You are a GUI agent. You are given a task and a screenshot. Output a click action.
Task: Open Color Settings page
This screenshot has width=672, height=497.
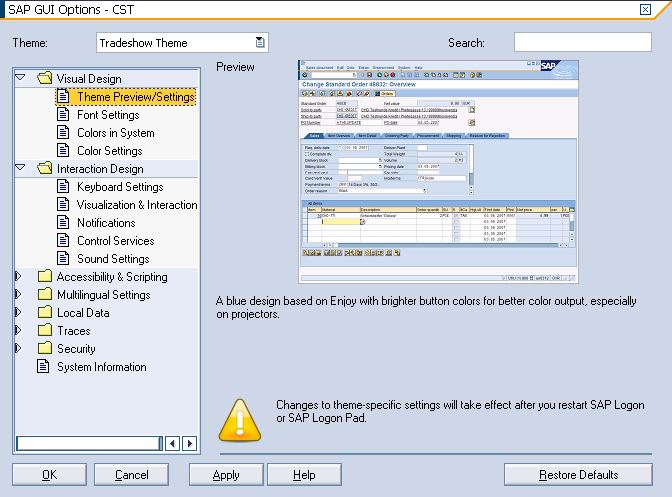110,151
